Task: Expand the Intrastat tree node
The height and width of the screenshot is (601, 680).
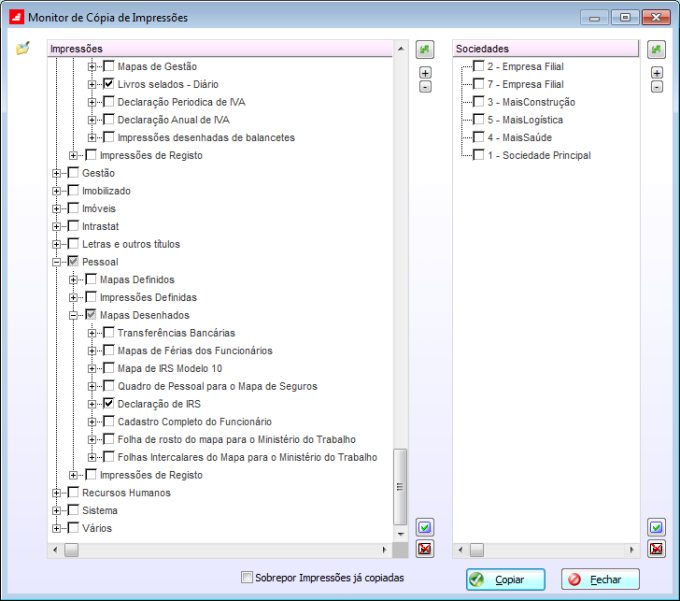Action: pos(56,226)
